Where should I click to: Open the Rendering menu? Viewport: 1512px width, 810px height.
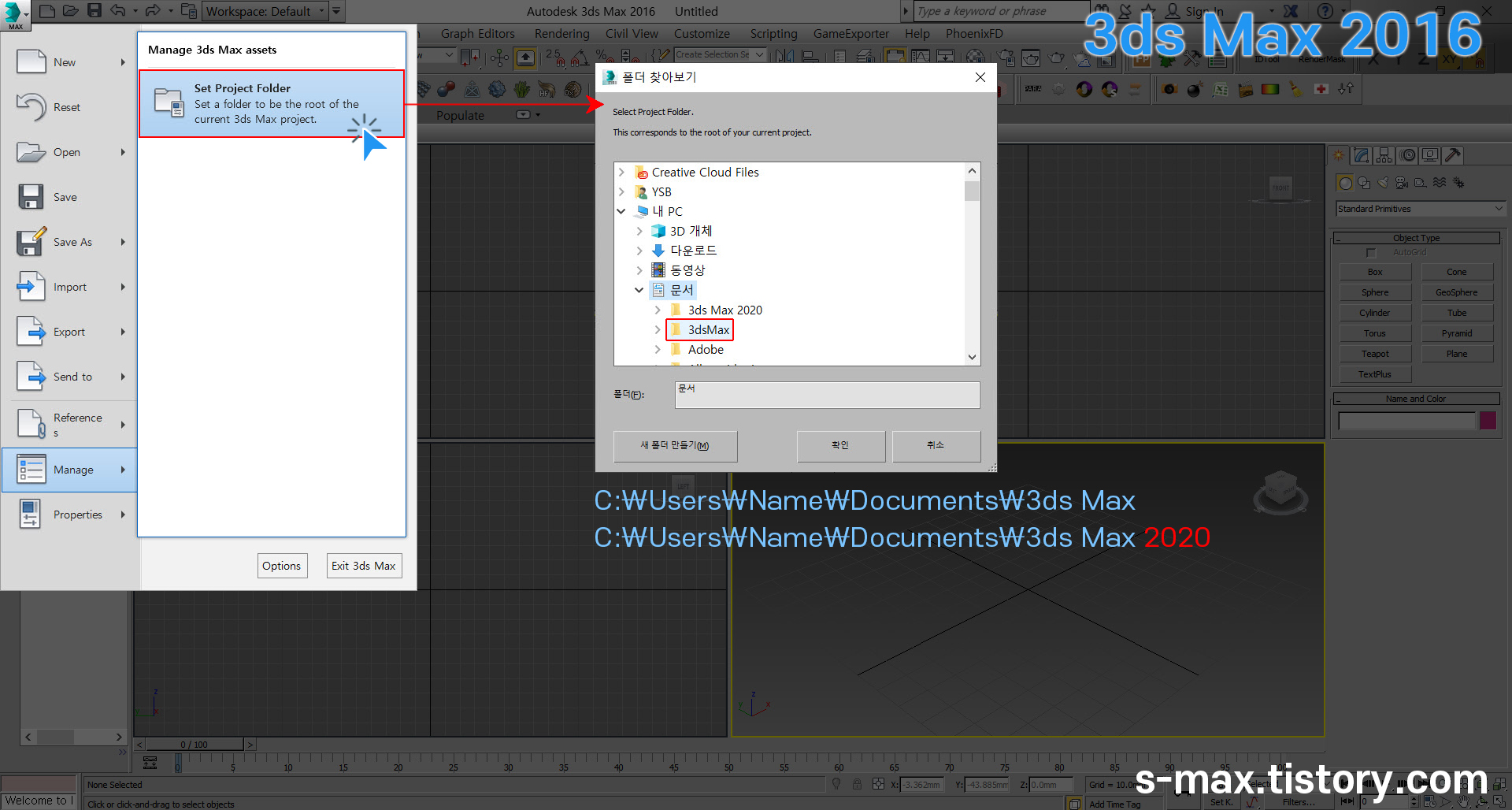(561, 33)
